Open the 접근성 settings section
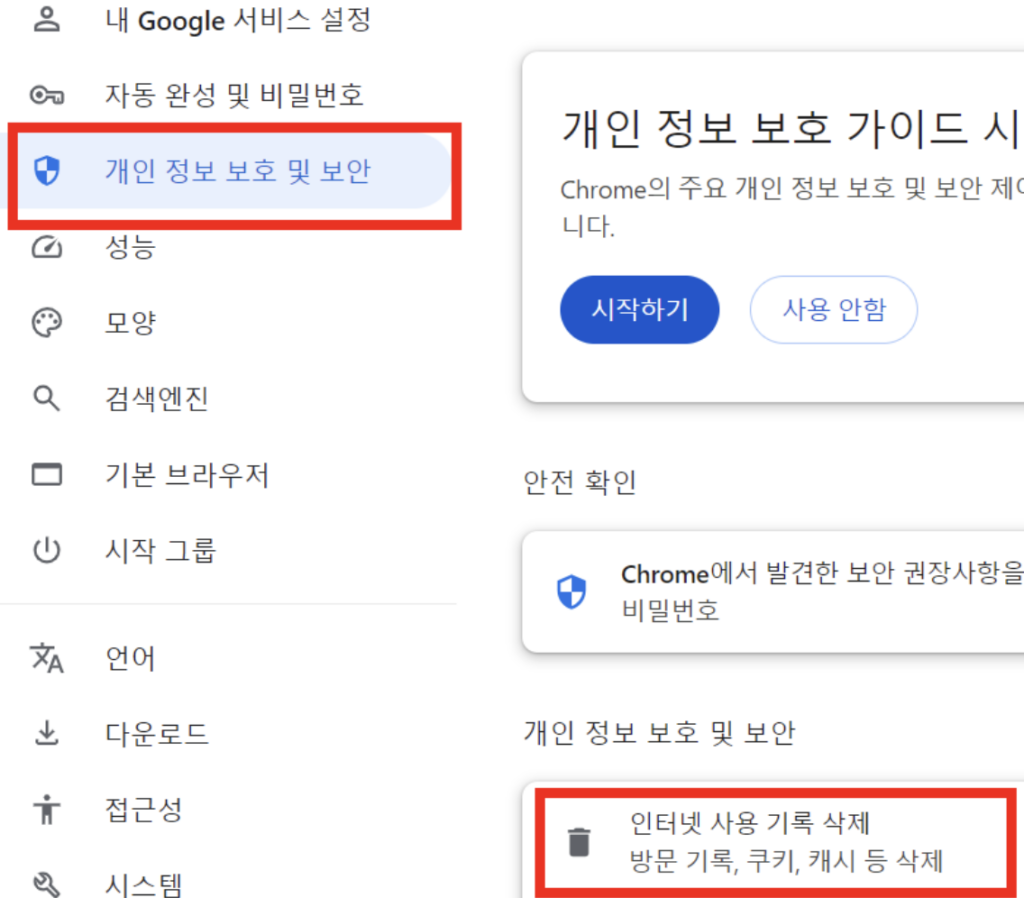The width and height of the screenshot is (1024, 898). [141, 810]
